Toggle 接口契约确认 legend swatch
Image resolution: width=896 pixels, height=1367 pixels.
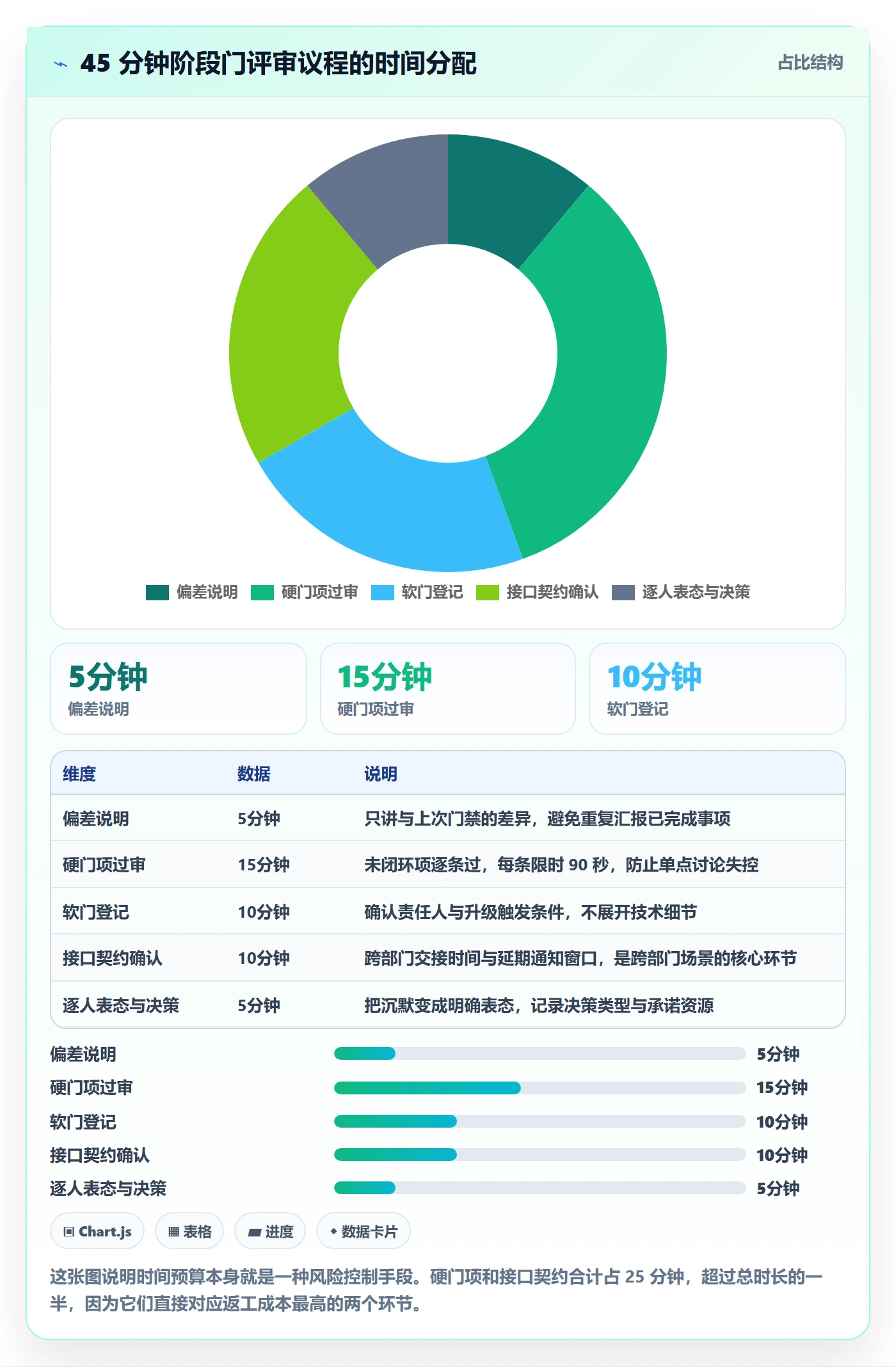click(x=488, y=592)
